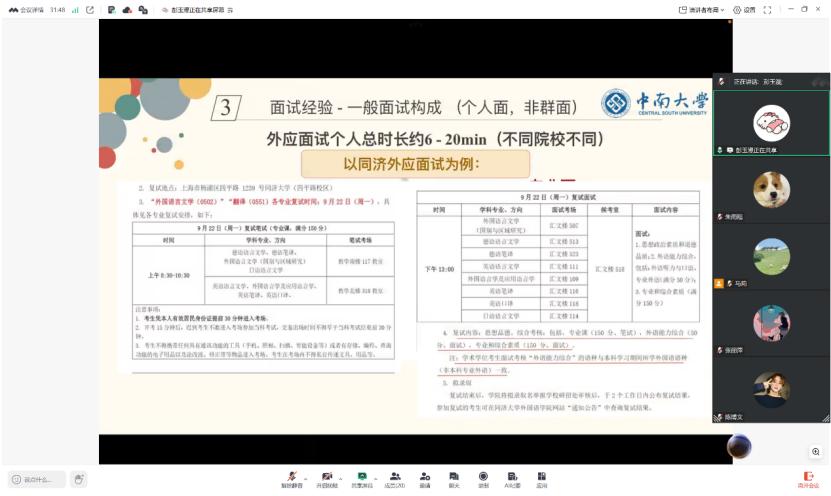Toggle fullscreen mode in the top bar
Screen dimensions: 831x496
(767, 9)
